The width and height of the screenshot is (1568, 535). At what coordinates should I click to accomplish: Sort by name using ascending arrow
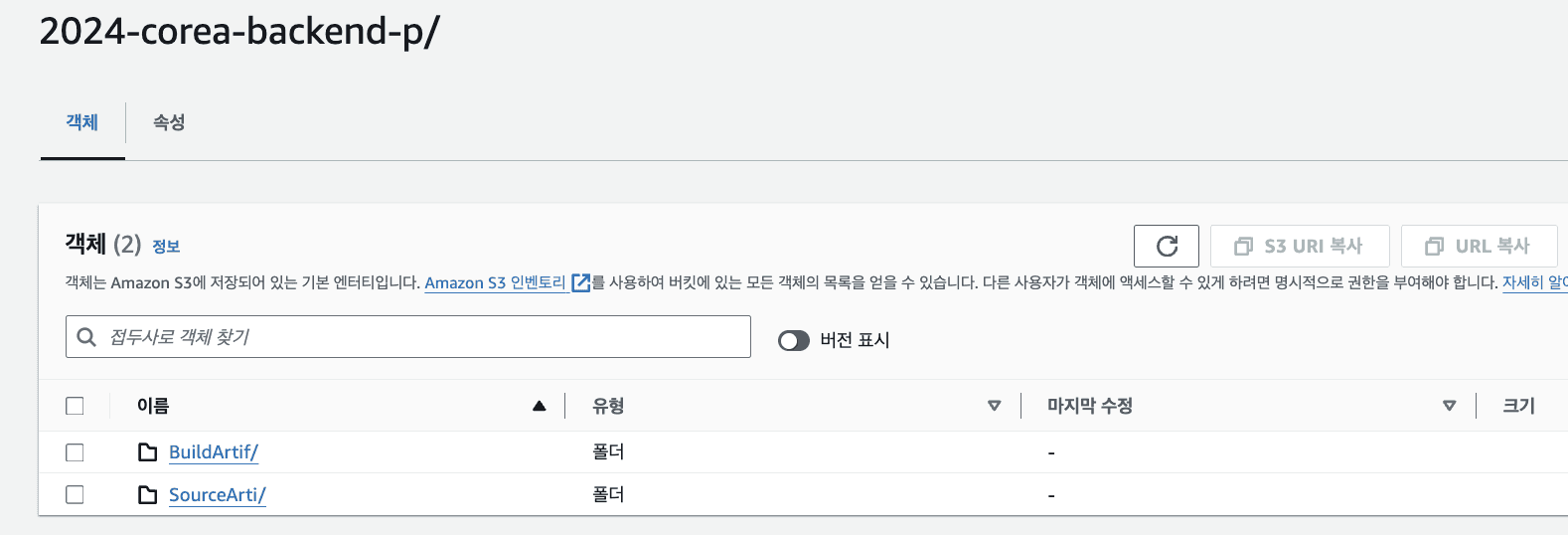coord(540,406)
